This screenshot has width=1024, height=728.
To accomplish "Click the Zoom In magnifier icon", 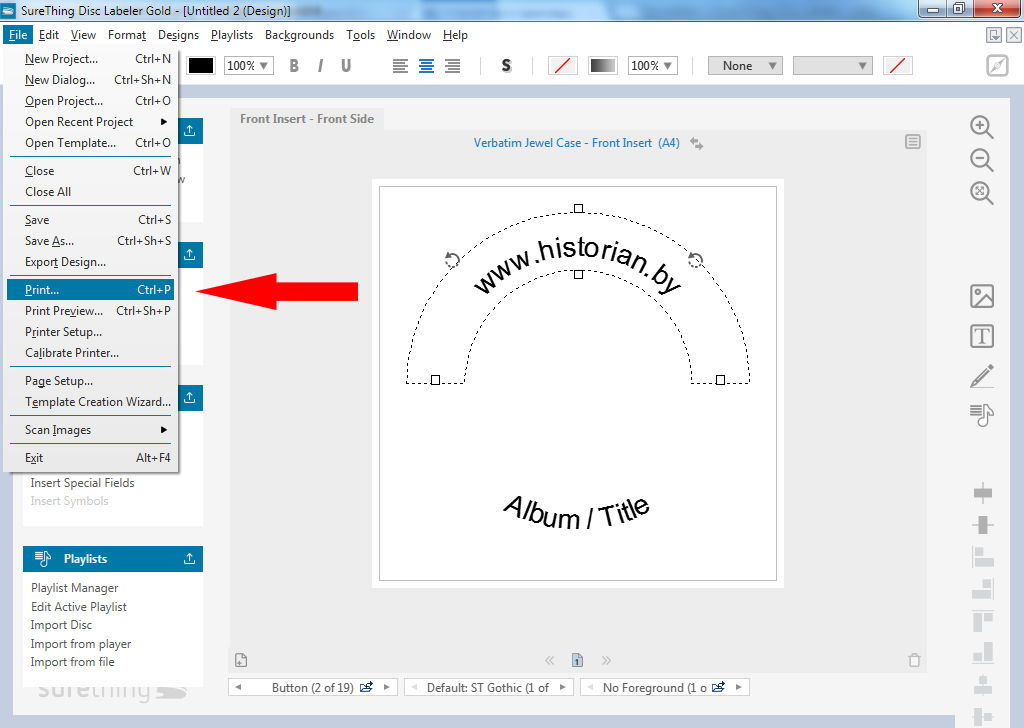I will (x=981, y=127).
